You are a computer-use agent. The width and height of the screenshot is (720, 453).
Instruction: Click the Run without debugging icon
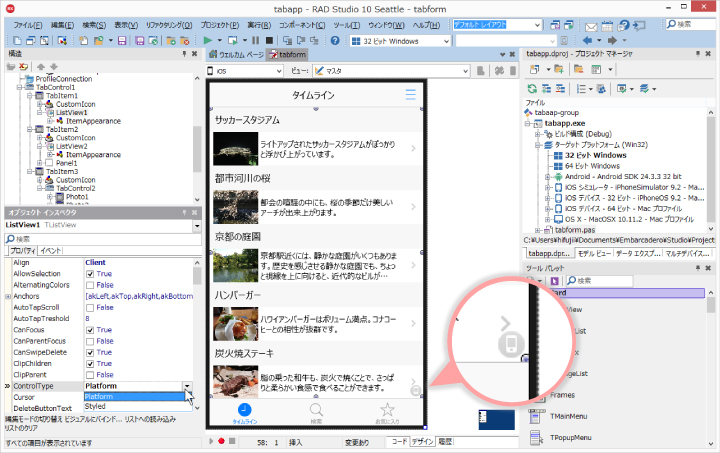233,41
